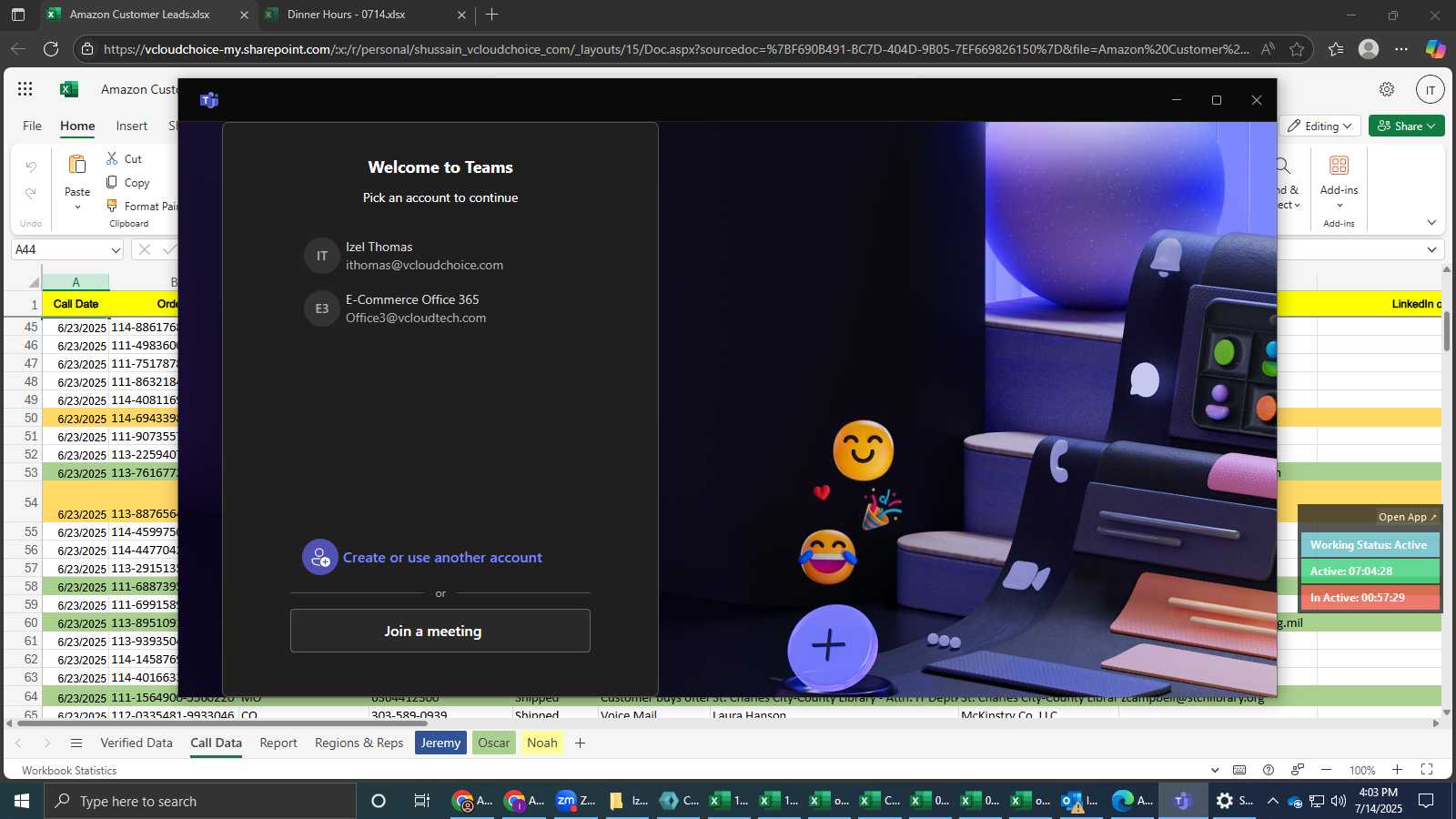
Task: Click the Teams logo icon in dialog title bar
Action: pyautogui.click(x=209, y=100)
